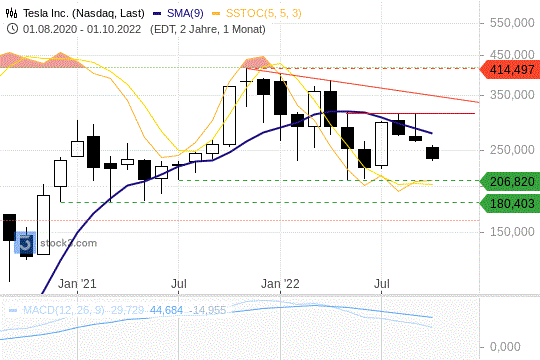Click the red 414,497 price marker

(x=509, y=70)
